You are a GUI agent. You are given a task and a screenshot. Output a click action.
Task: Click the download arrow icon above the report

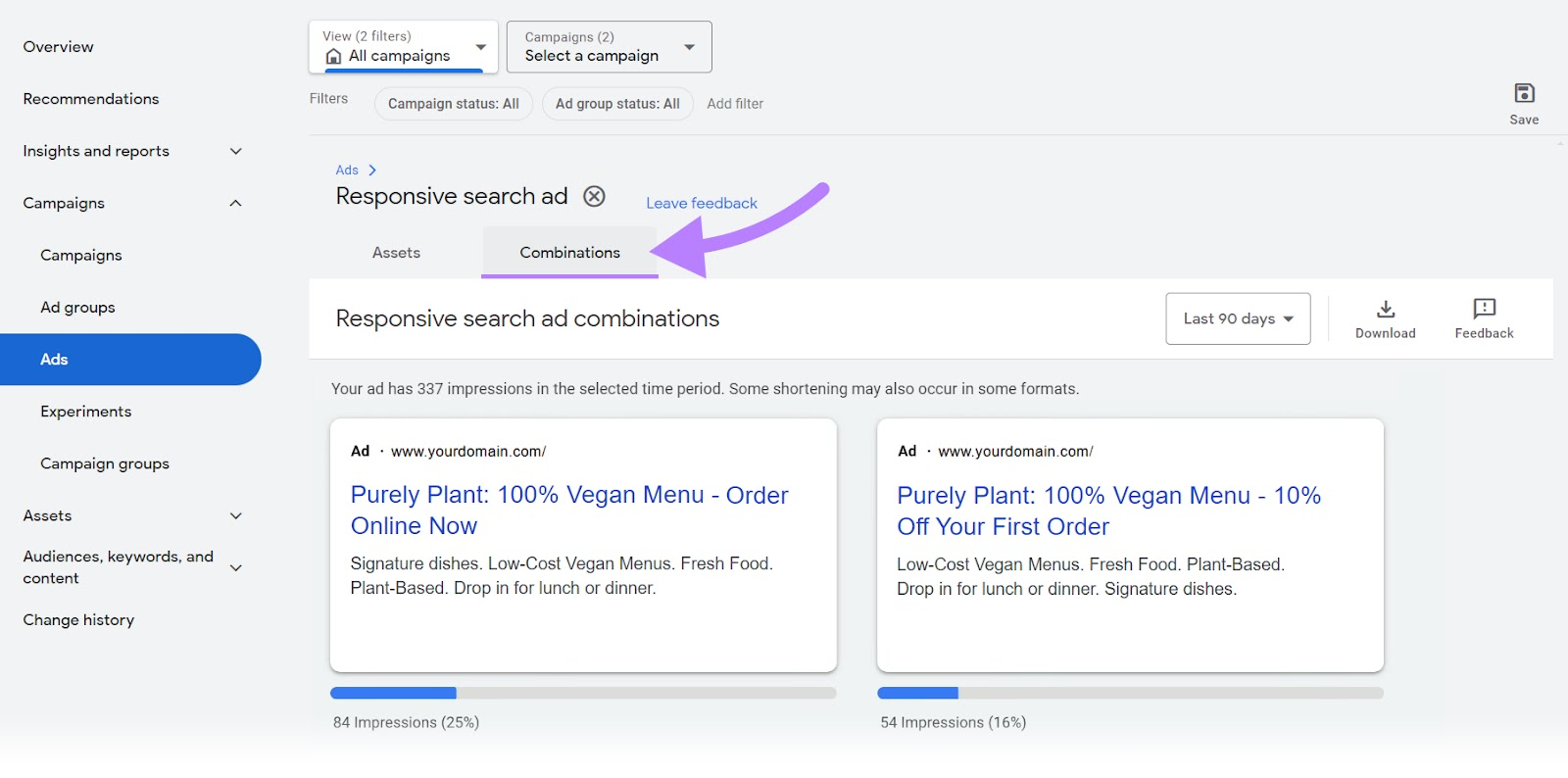(1385, 308)
